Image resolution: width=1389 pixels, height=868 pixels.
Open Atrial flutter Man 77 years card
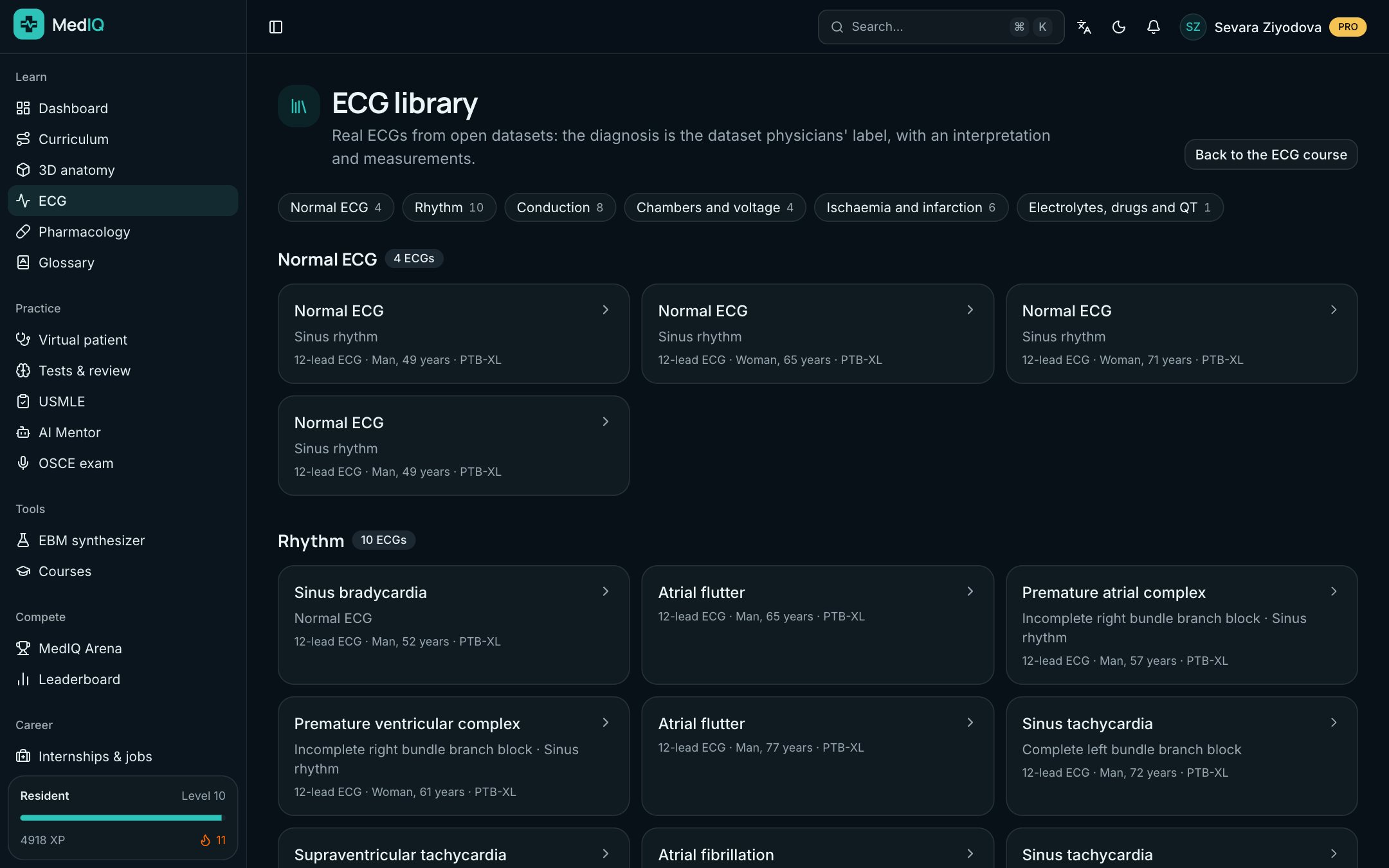[817, 756]
